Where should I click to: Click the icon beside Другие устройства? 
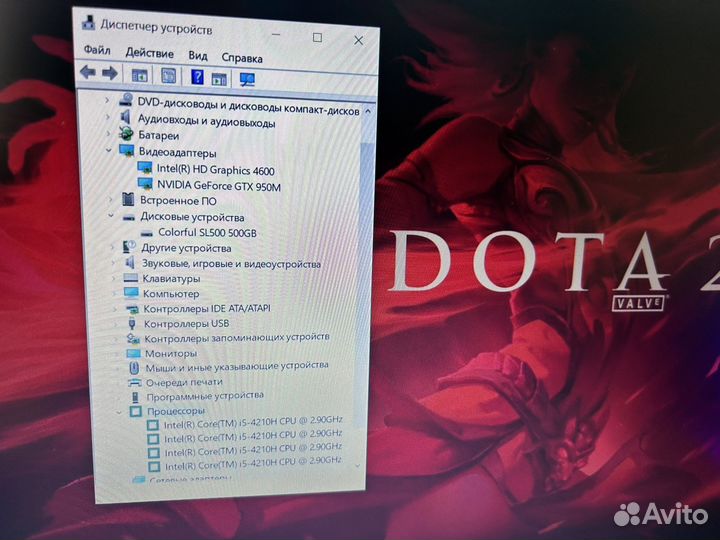(129, 247)
